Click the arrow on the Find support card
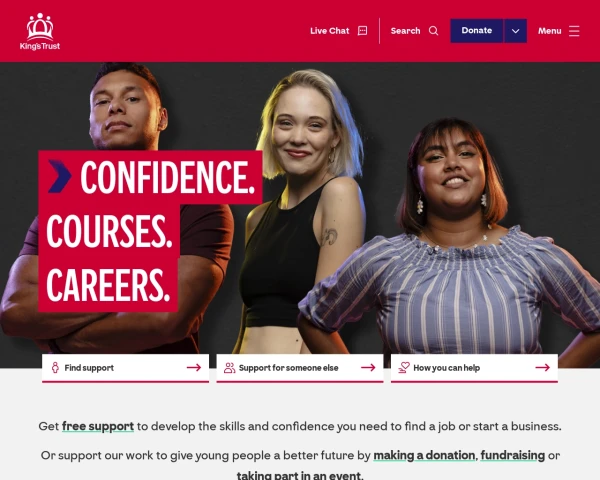 (x=194, y=367)
